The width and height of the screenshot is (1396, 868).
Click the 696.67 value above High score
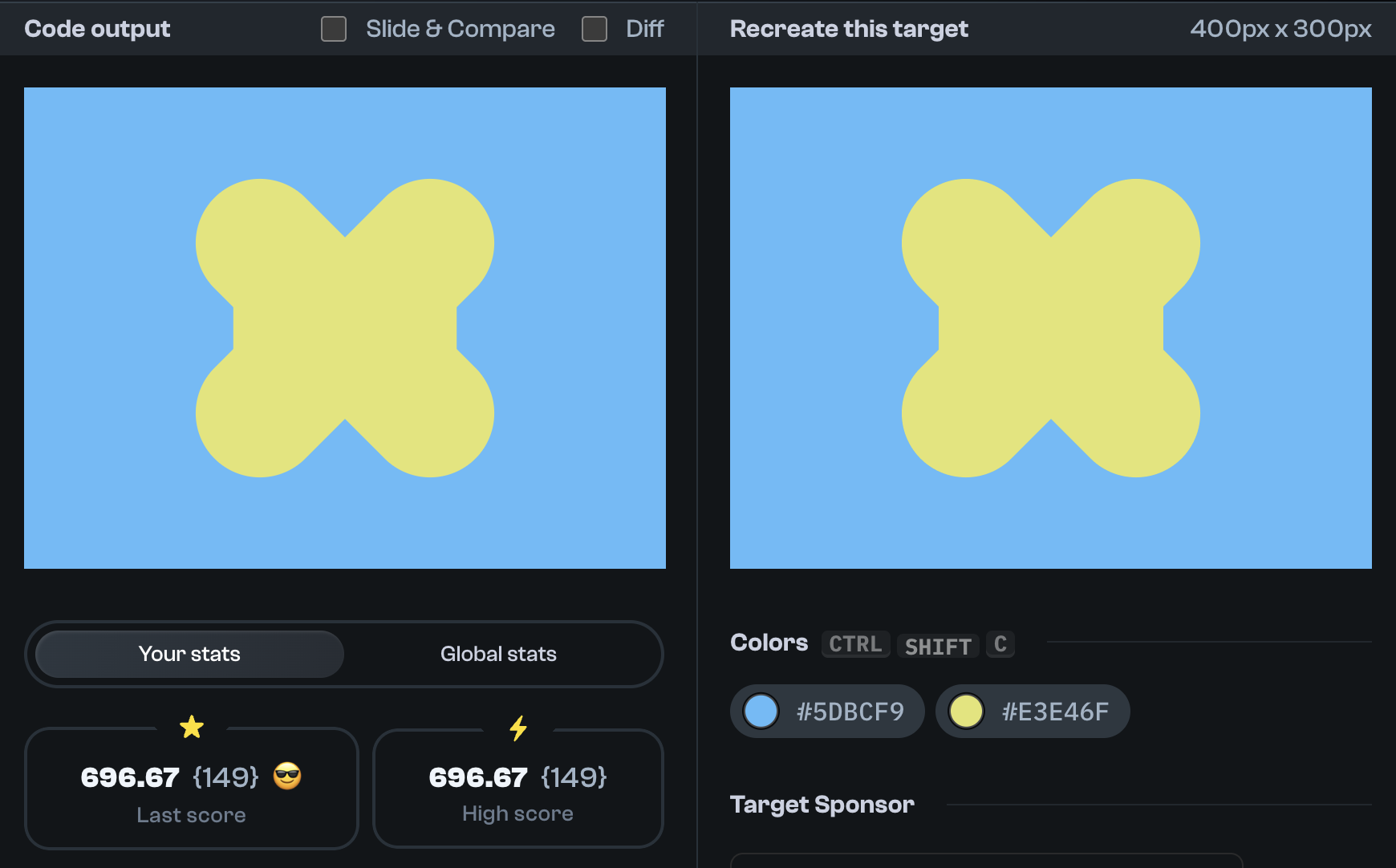478,777
